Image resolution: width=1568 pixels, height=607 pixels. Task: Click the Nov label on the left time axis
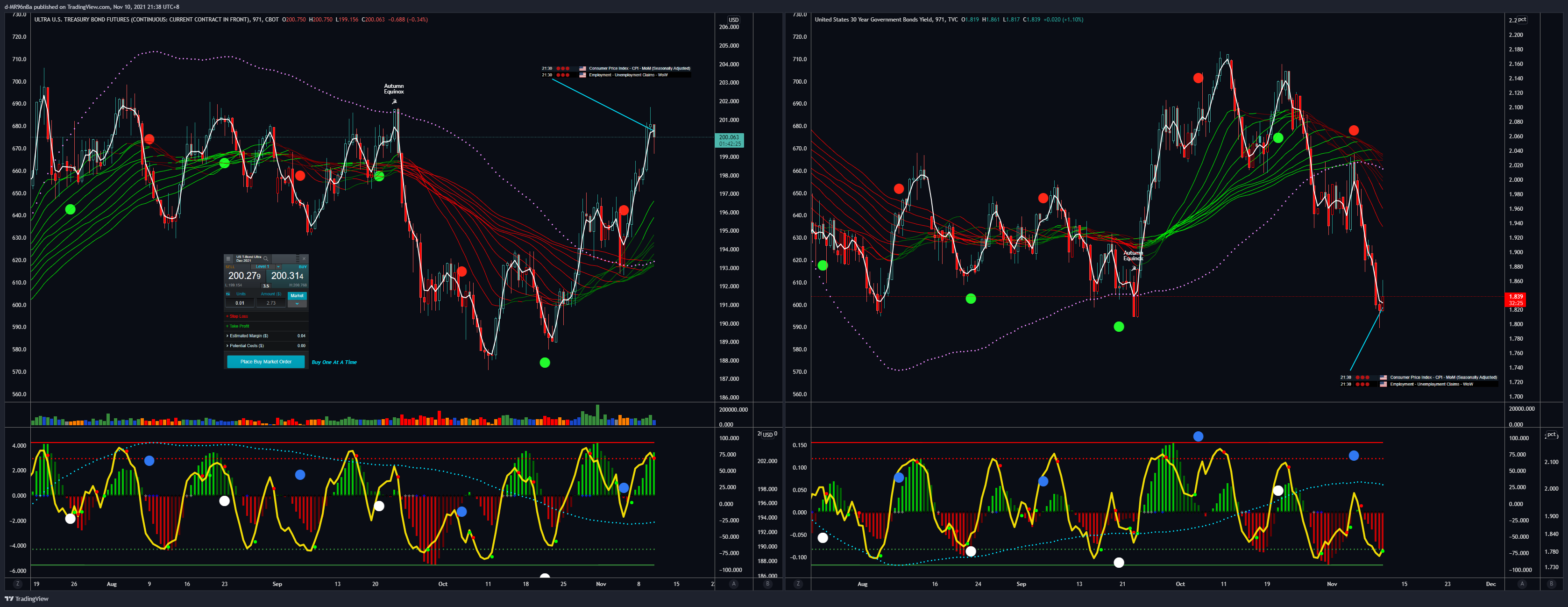(601, 584)
